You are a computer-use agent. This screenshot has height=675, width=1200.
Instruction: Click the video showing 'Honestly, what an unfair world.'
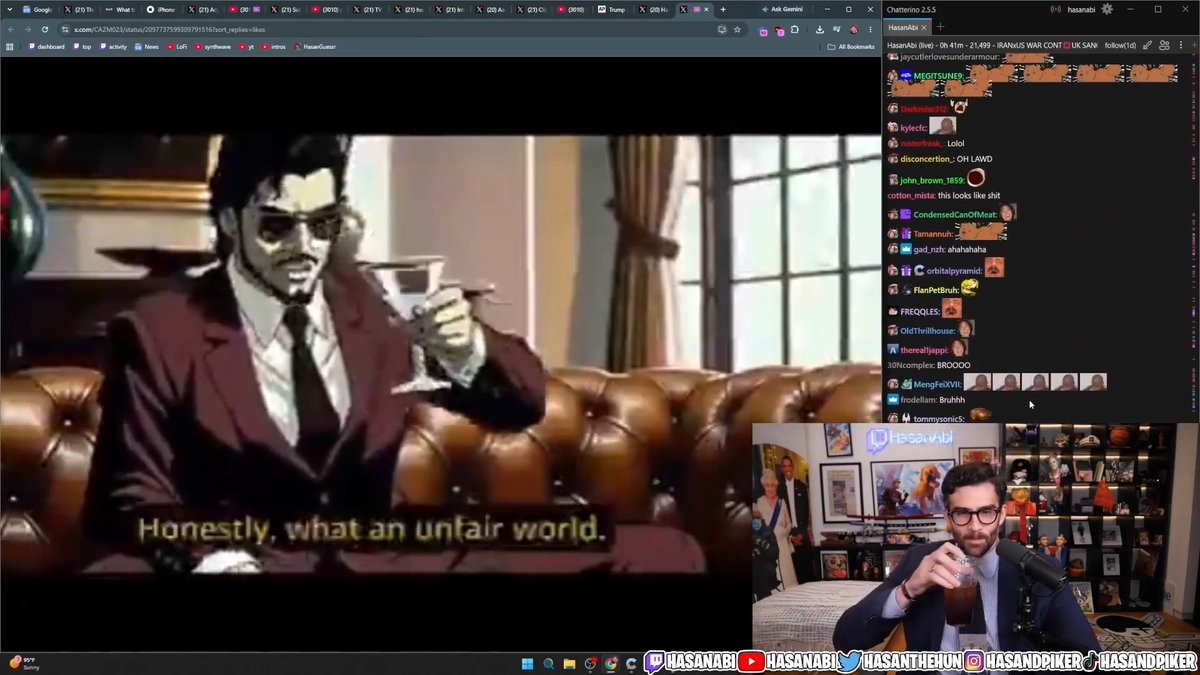[x=440, y=353]
